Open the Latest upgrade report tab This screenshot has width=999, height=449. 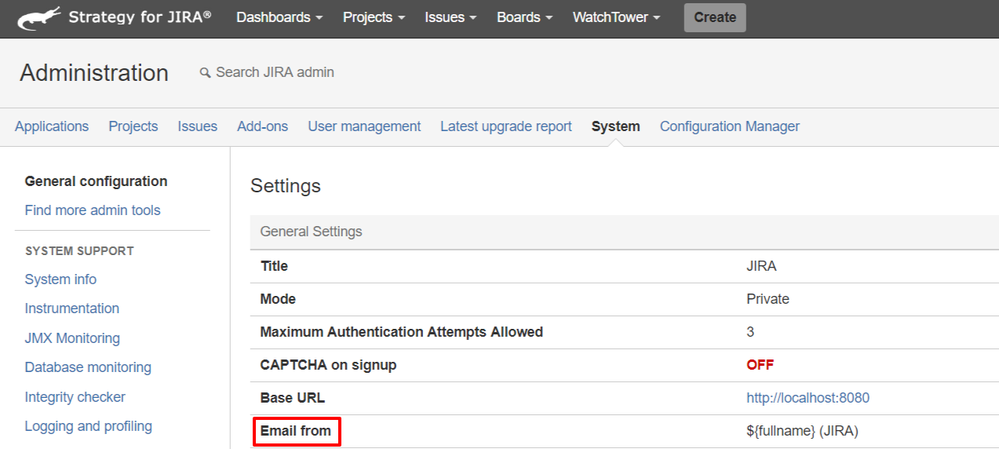pos(506,126)
